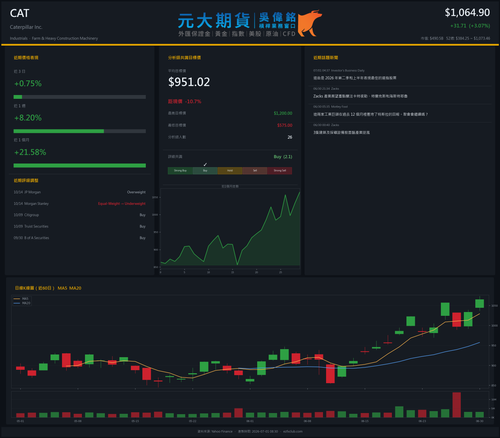Click the red Equal-Weight to Underweight change
Viewport: 500px width, 438px height.
pos(122,203)
